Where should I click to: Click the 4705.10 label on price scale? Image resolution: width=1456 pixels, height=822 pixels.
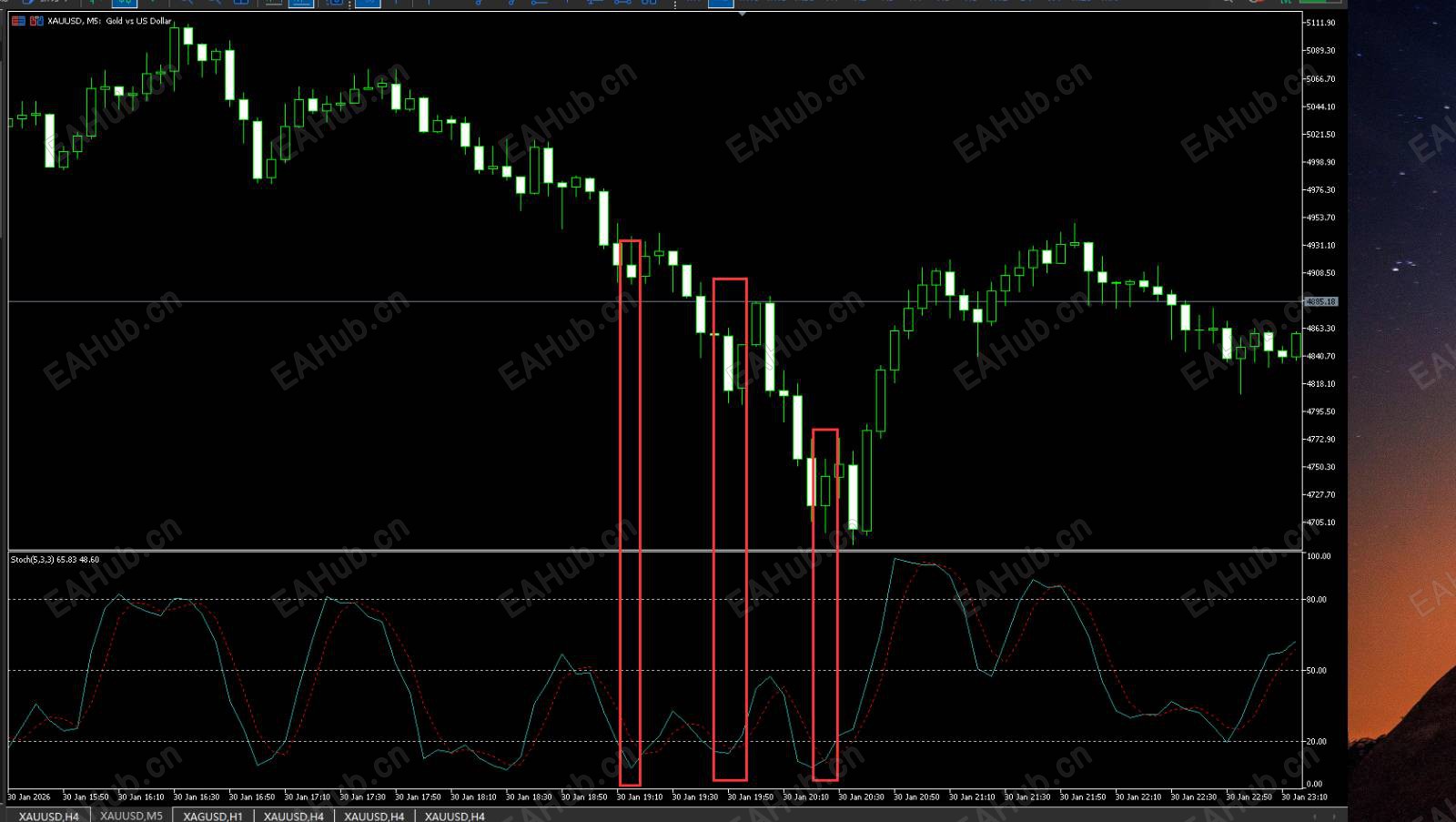click(1320, 523)
